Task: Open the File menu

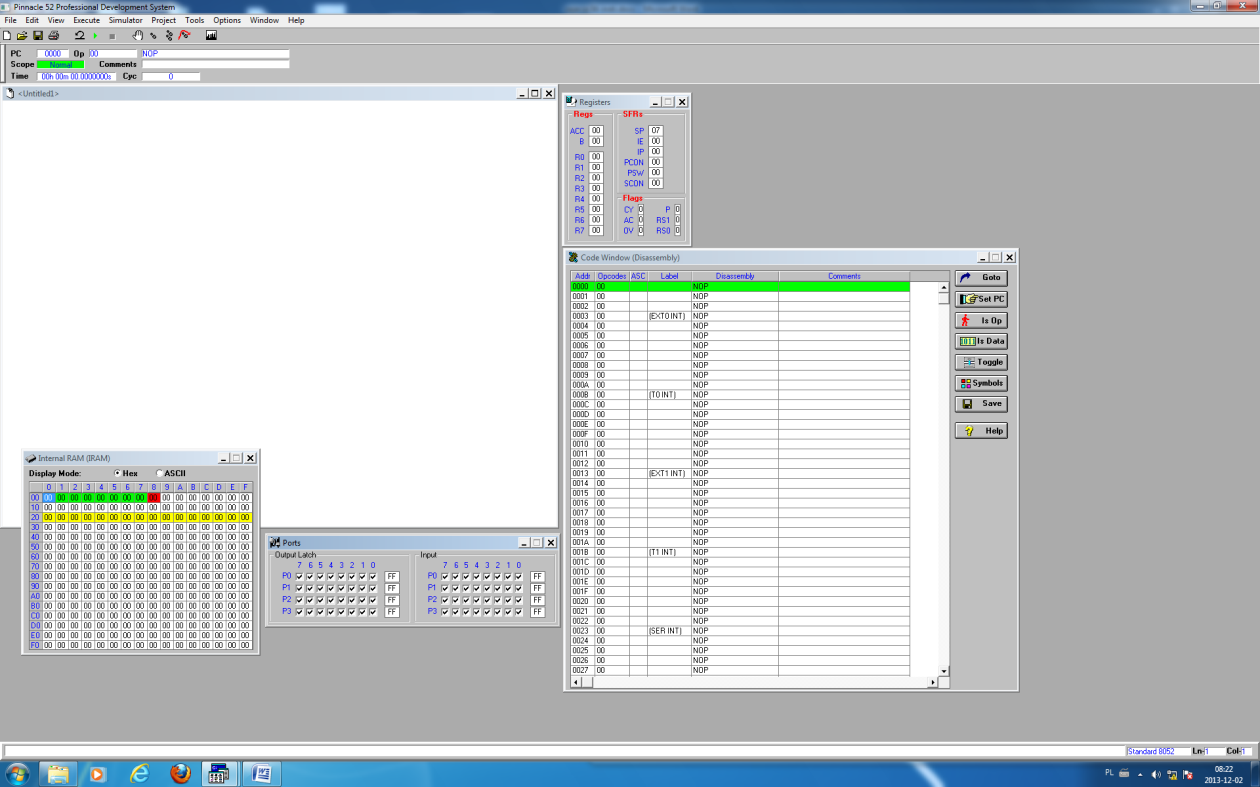Action: pos(10,20)
